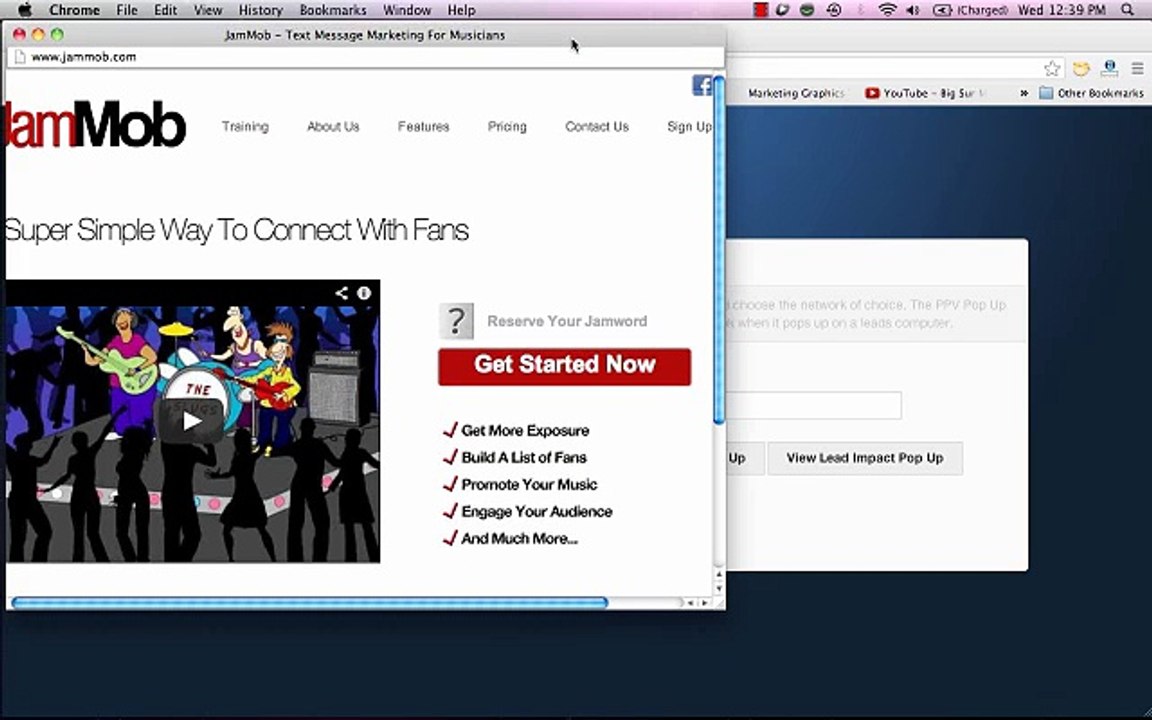Click the video share icon
This screenshot has height=720, width=1152.
[342, 293]
